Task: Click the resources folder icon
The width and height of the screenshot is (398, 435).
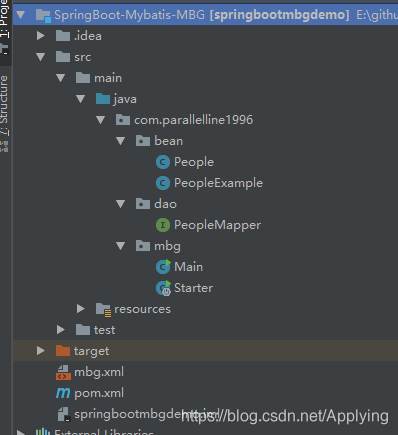Action: click(103, 309)
